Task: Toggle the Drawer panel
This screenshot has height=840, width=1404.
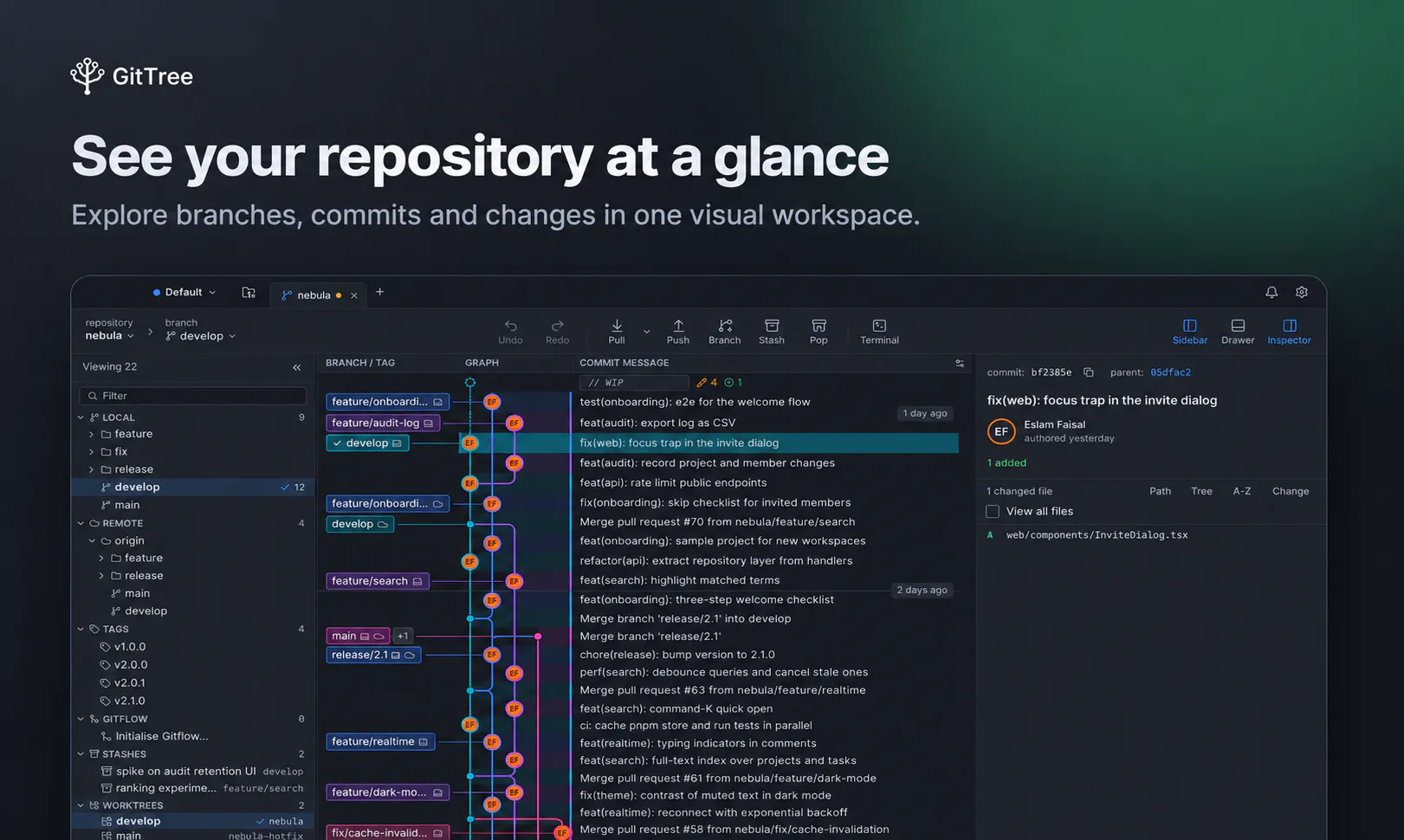Action: [1238, 332]
